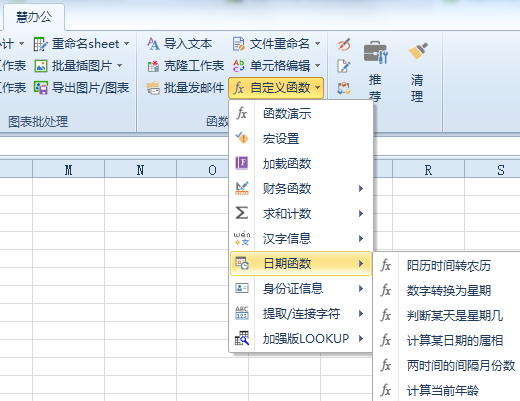520x401 pixels.
Task: Open the 财务函数 submenu
Action: tap(301, 189)
